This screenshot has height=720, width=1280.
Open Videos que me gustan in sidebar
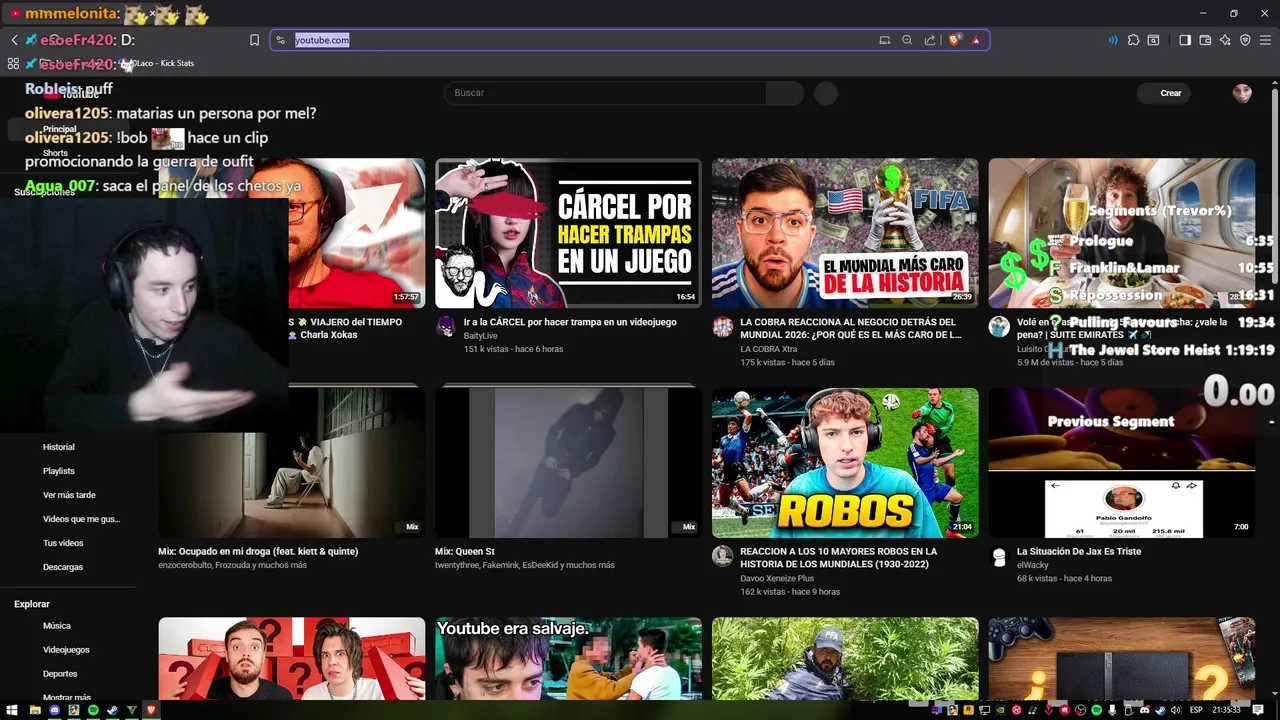click(81, 519)
